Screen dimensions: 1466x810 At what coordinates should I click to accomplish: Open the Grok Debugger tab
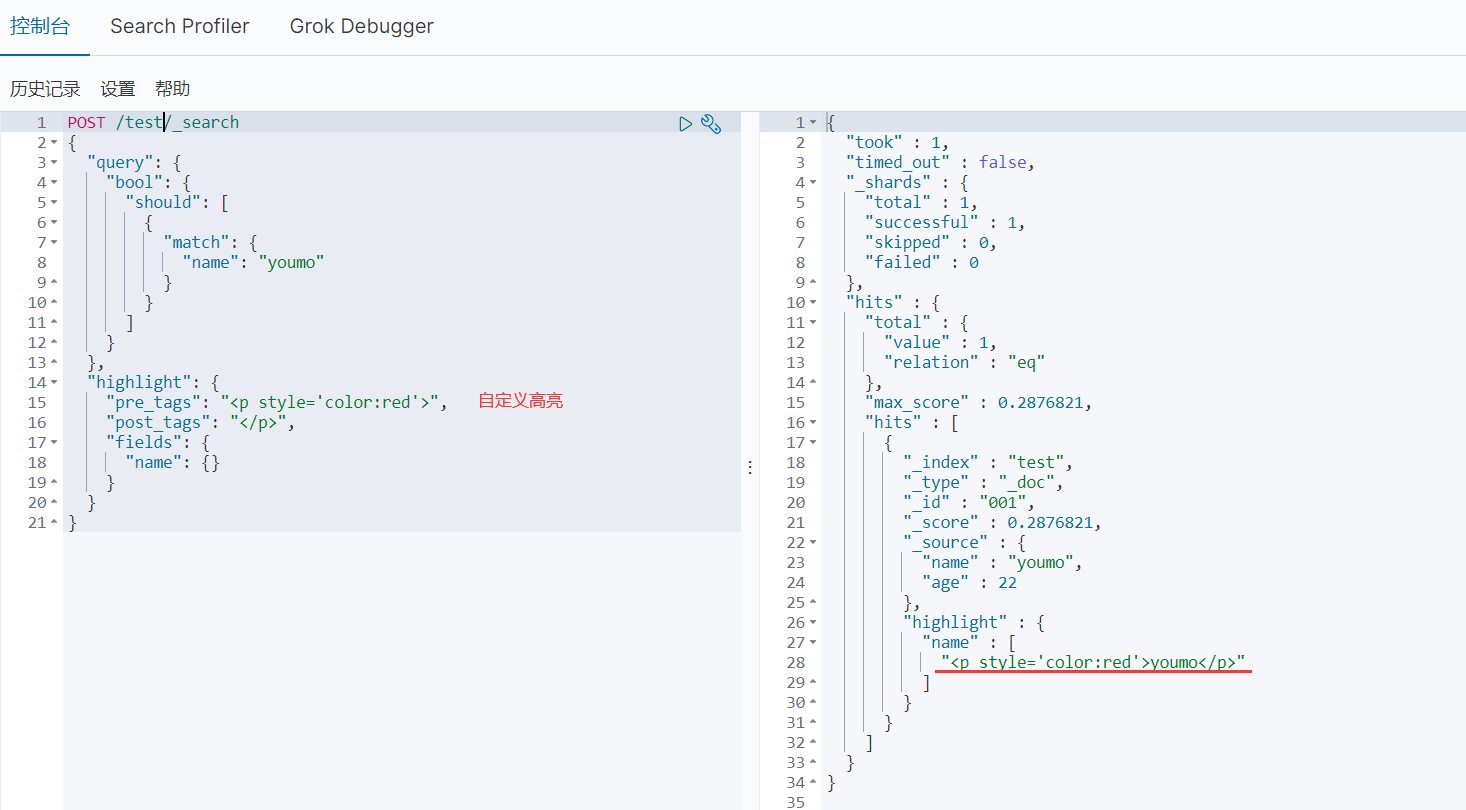click(362, 27)
